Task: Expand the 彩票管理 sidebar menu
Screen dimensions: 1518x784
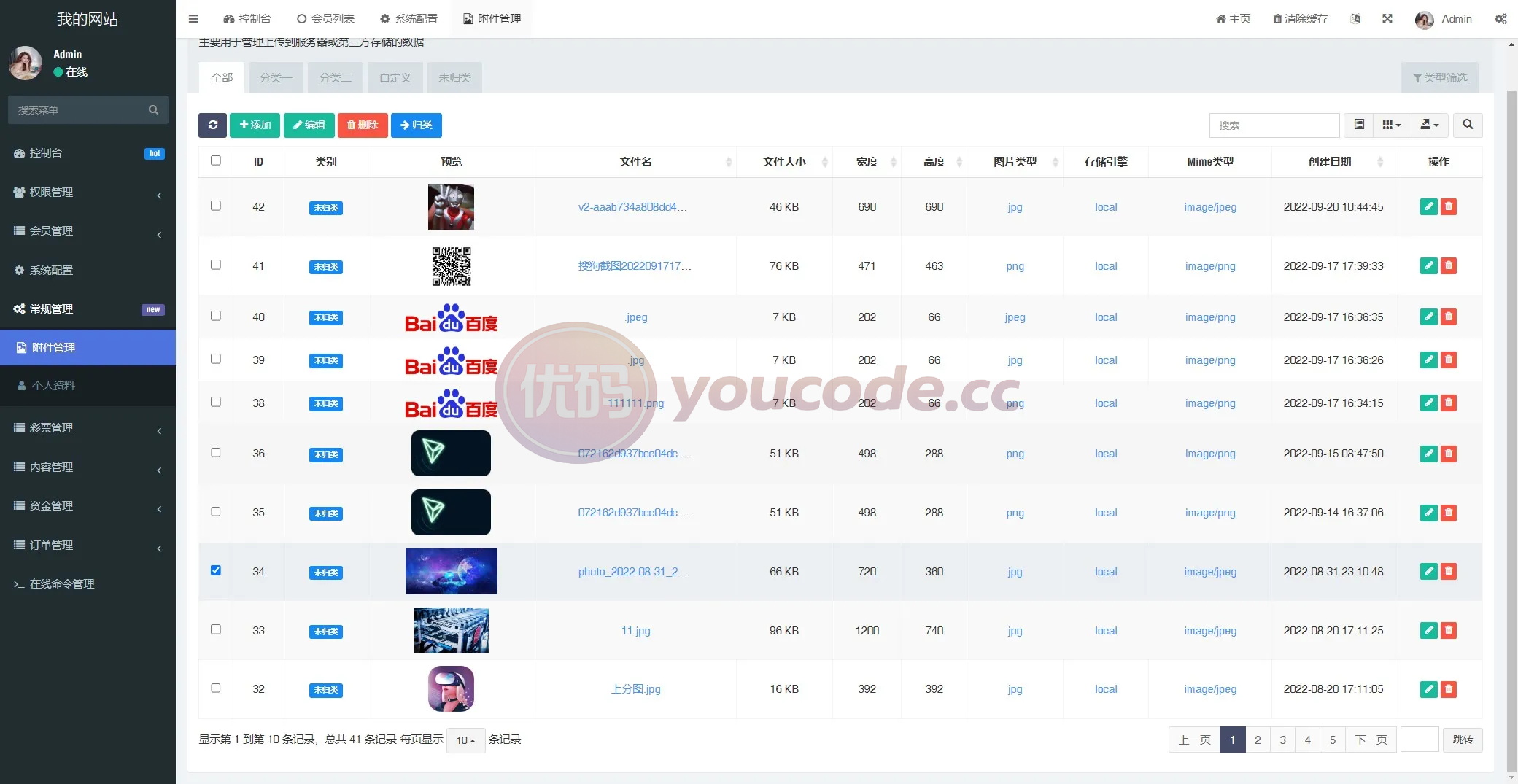Action: pyautogui.click(x=88, y=428)
